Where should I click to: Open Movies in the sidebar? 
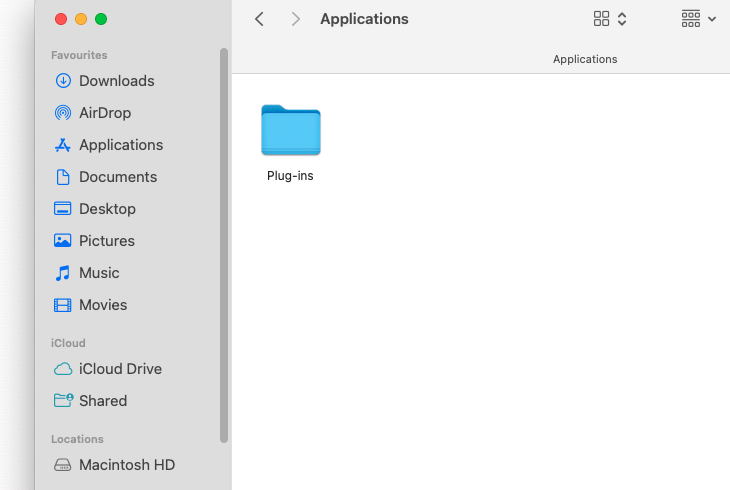91,305
